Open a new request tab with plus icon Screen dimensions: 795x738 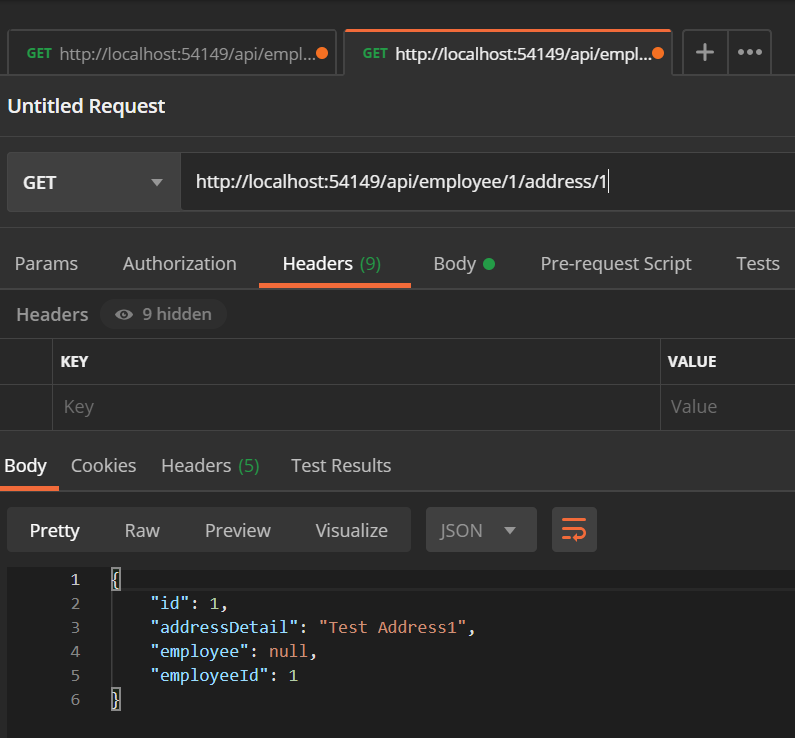click(705, 52)
